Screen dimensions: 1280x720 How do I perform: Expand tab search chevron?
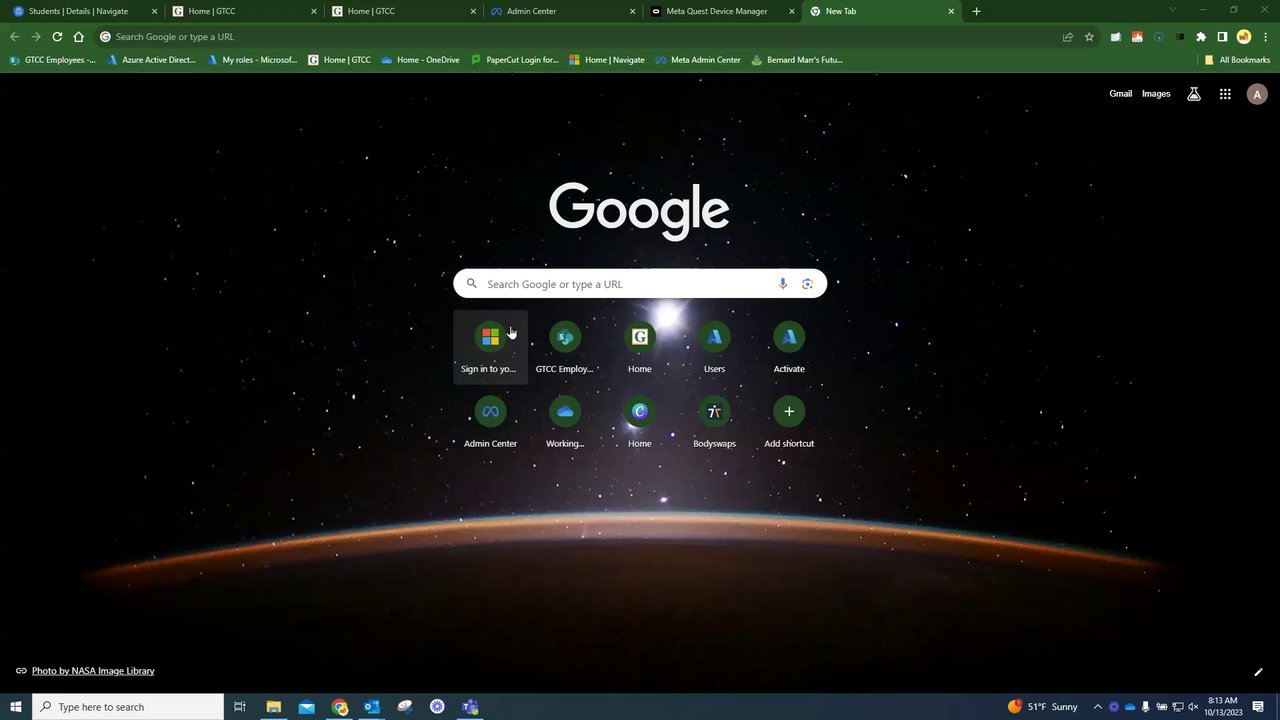click(1173, 11)
